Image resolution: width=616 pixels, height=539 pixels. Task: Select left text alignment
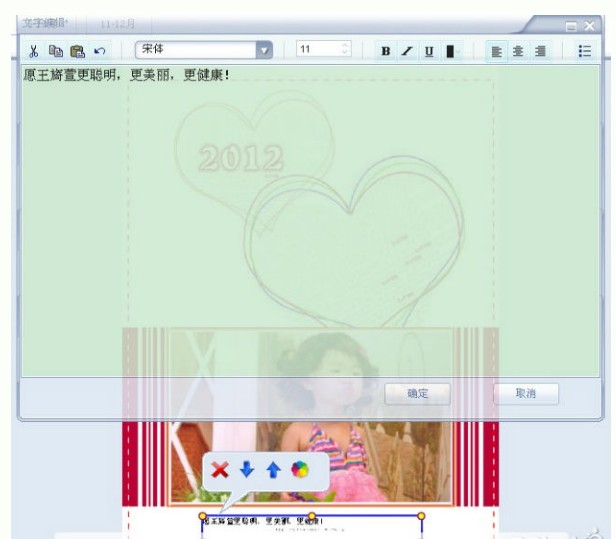[x=496, y=50]
